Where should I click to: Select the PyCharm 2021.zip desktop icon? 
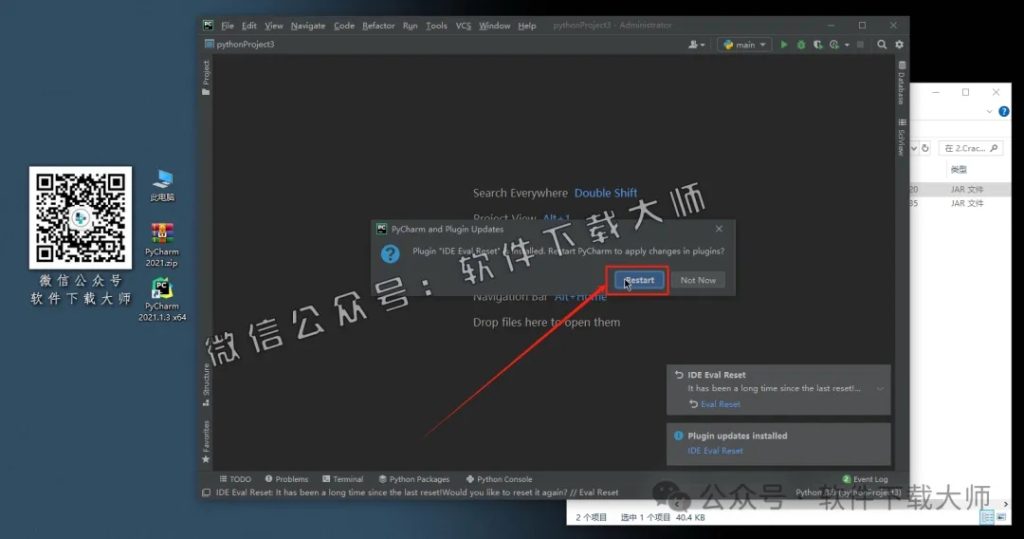click(162, 245)
